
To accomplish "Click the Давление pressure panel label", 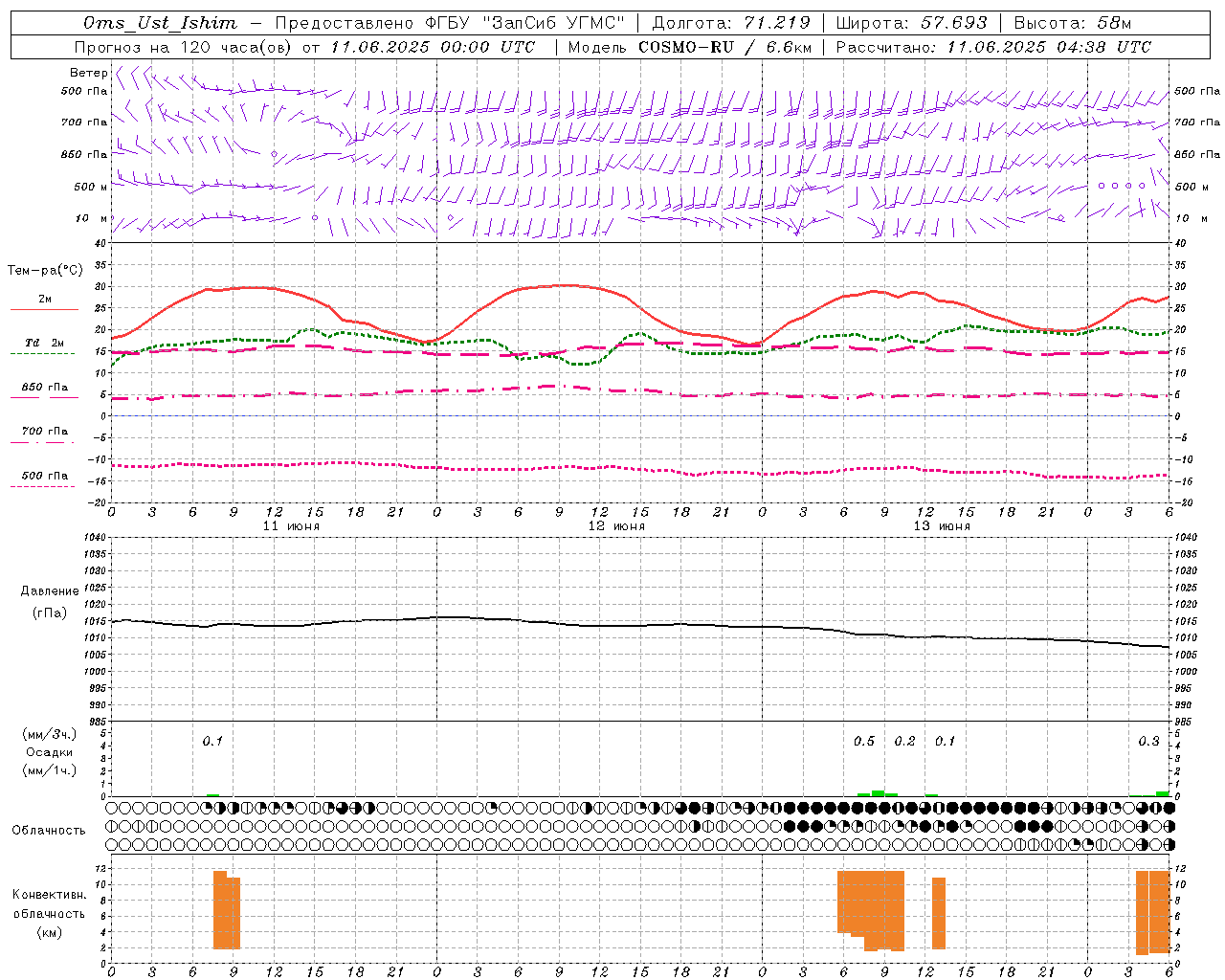I will point(50,591).
